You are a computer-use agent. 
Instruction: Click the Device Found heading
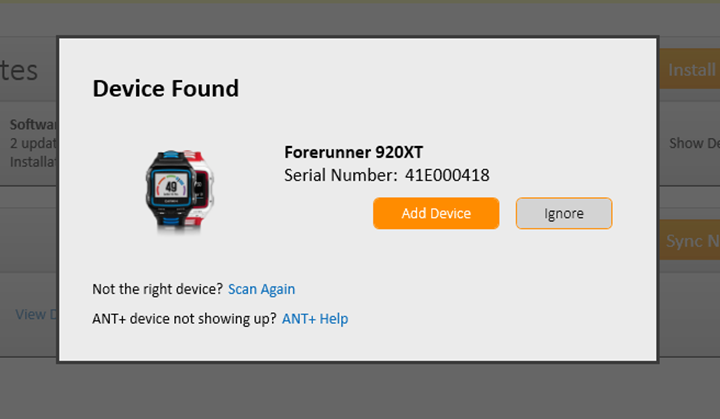coord(166,88)
